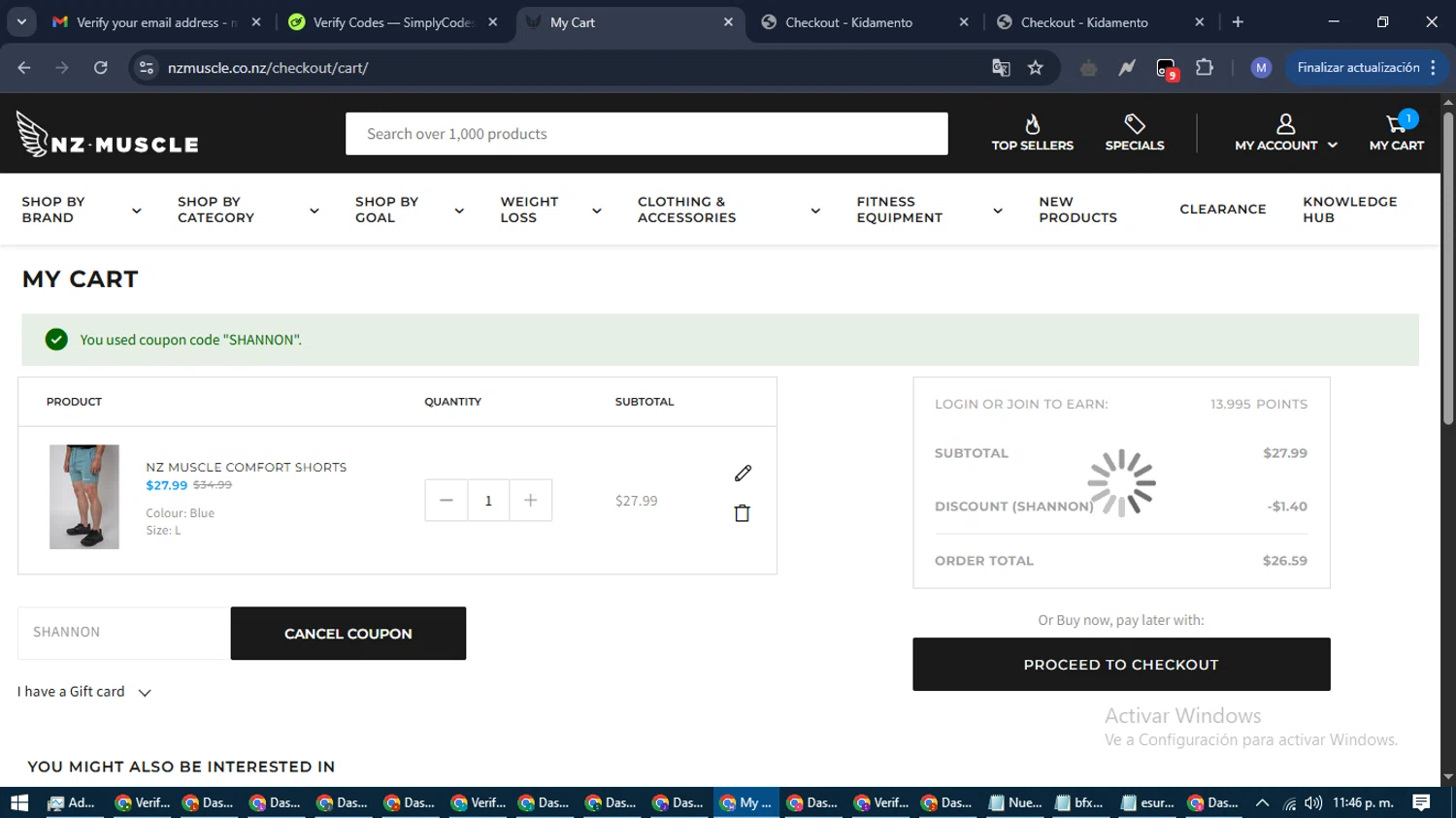Open tab search dropdown arrow
Image resolution: width=1456 pixels, height=818 pixels.
[21, 22]
